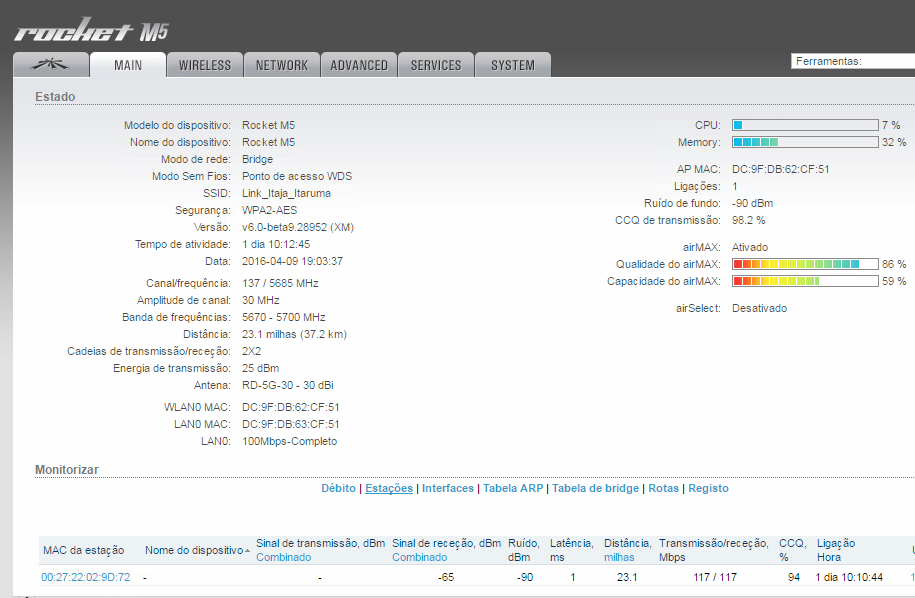Select the CCQ de transmissão value 98.2 %

[749, 220]
